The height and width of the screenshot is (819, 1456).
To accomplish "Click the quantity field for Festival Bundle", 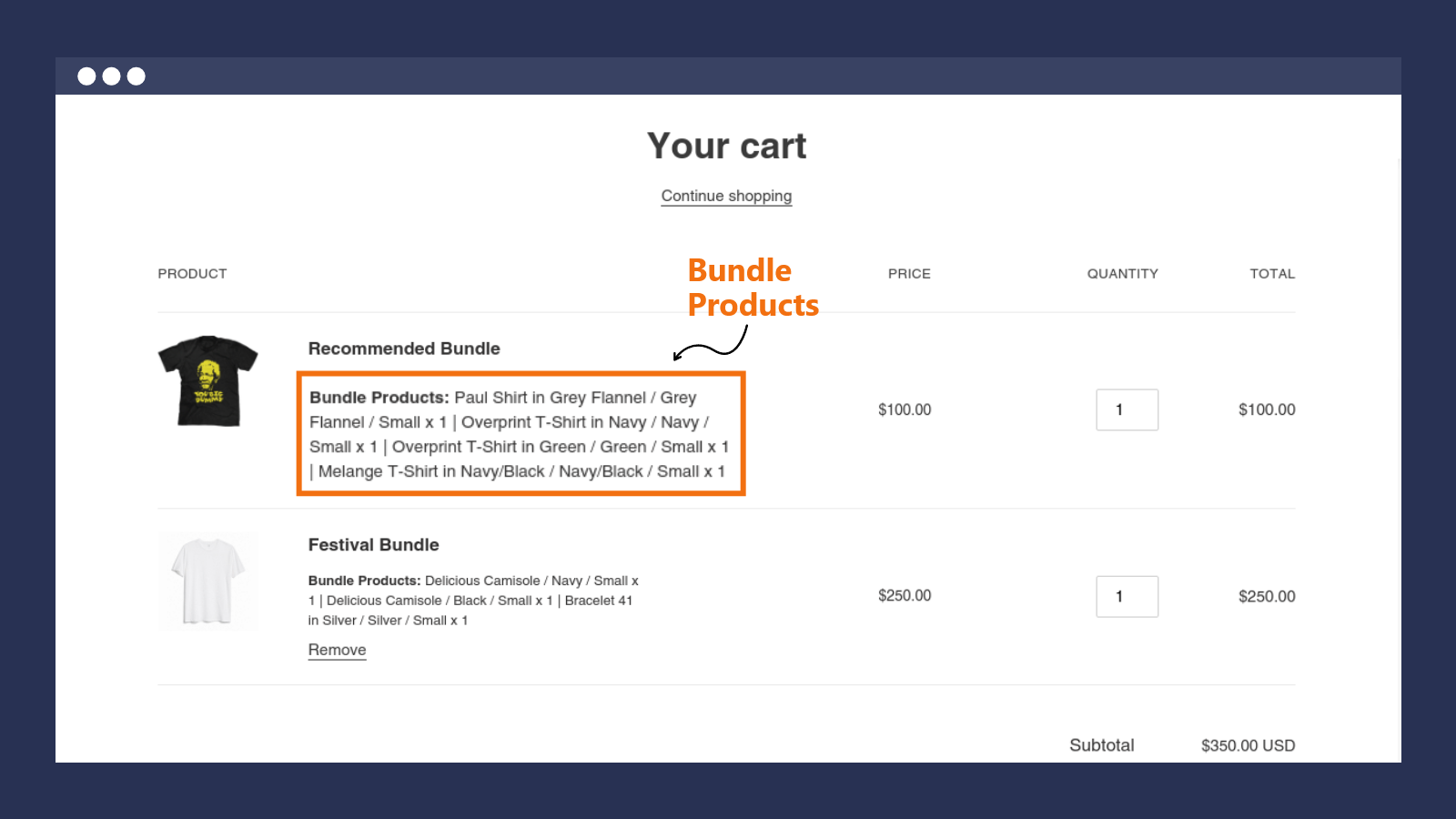I will coord(1127,596).
